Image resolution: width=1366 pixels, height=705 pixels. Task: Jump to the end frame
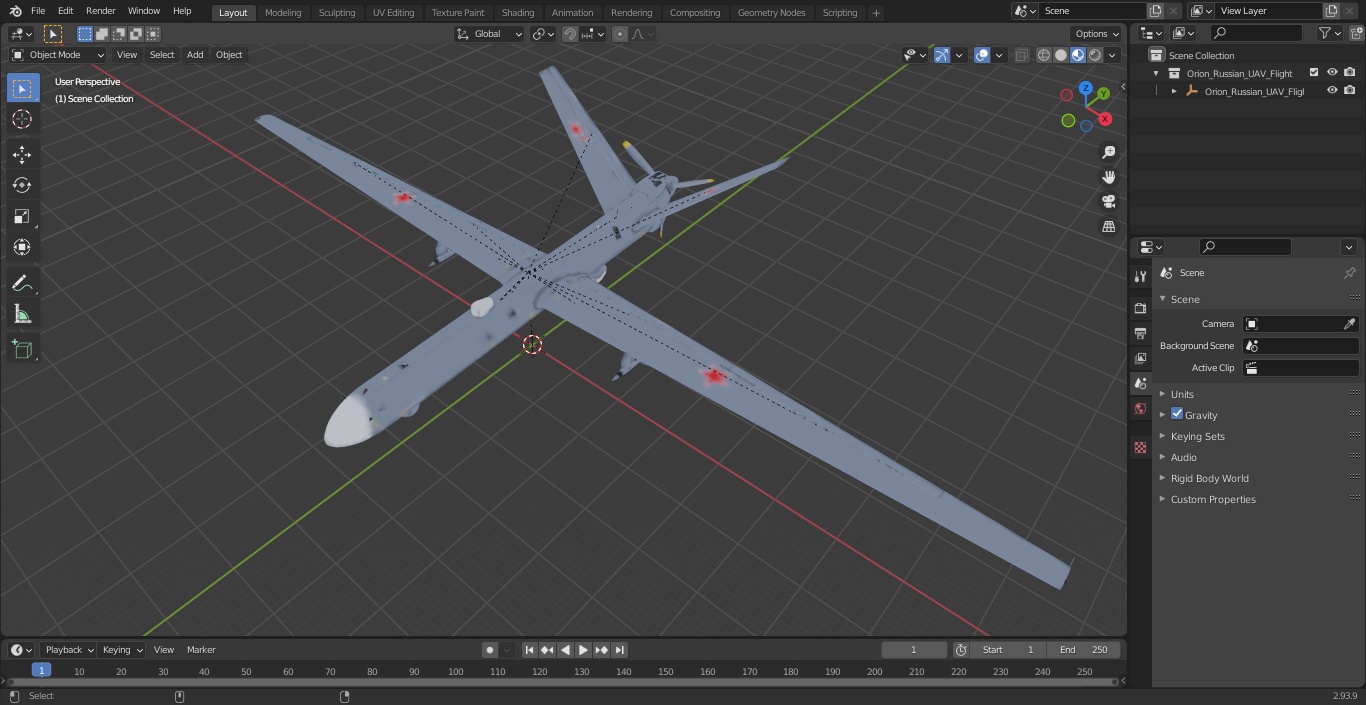pyautogui.click(x=620, y=650)
